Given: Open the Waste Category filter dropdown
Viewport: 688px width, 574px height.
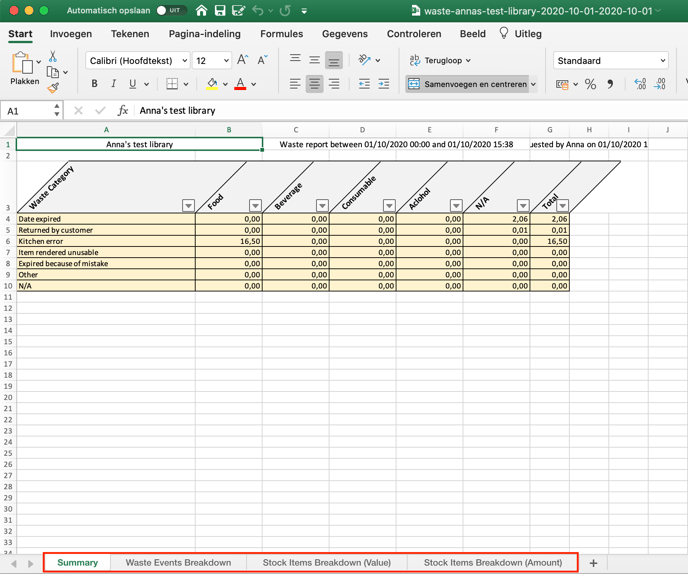Looking at the screenshot, I should click(189, 205).
